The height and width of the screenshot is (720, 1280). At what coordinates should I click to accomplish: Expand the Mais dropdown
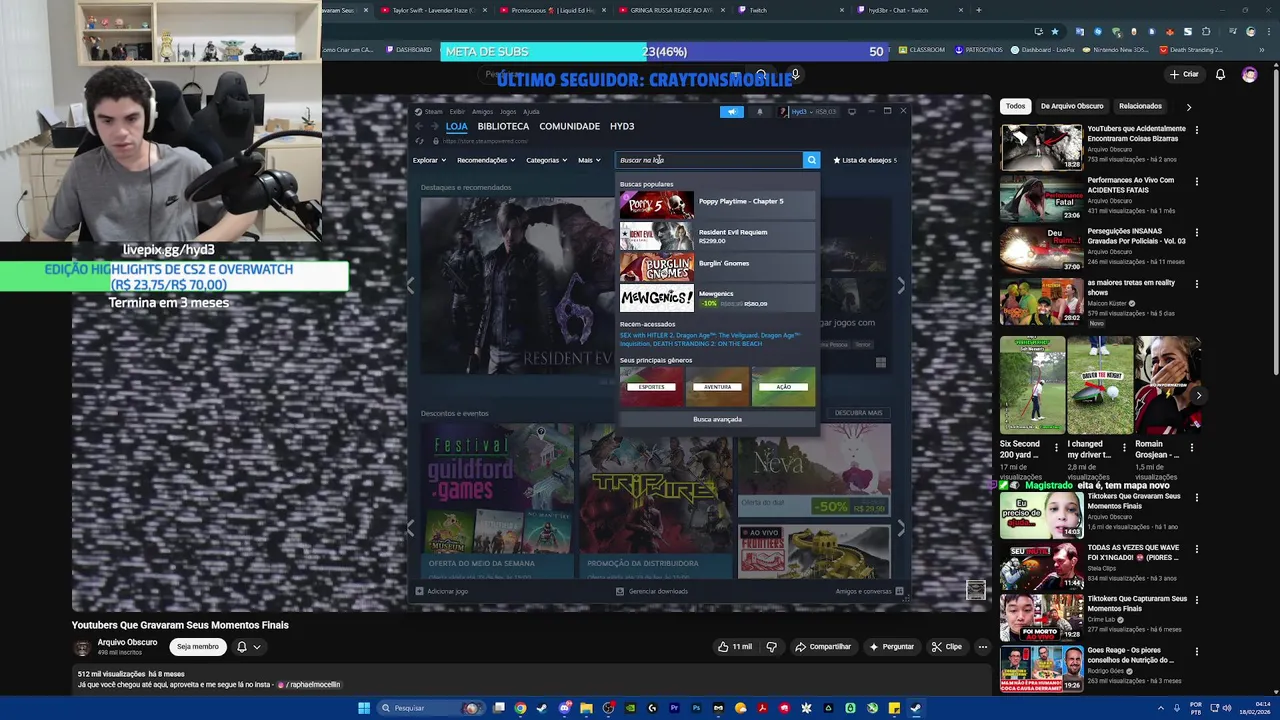589,160
